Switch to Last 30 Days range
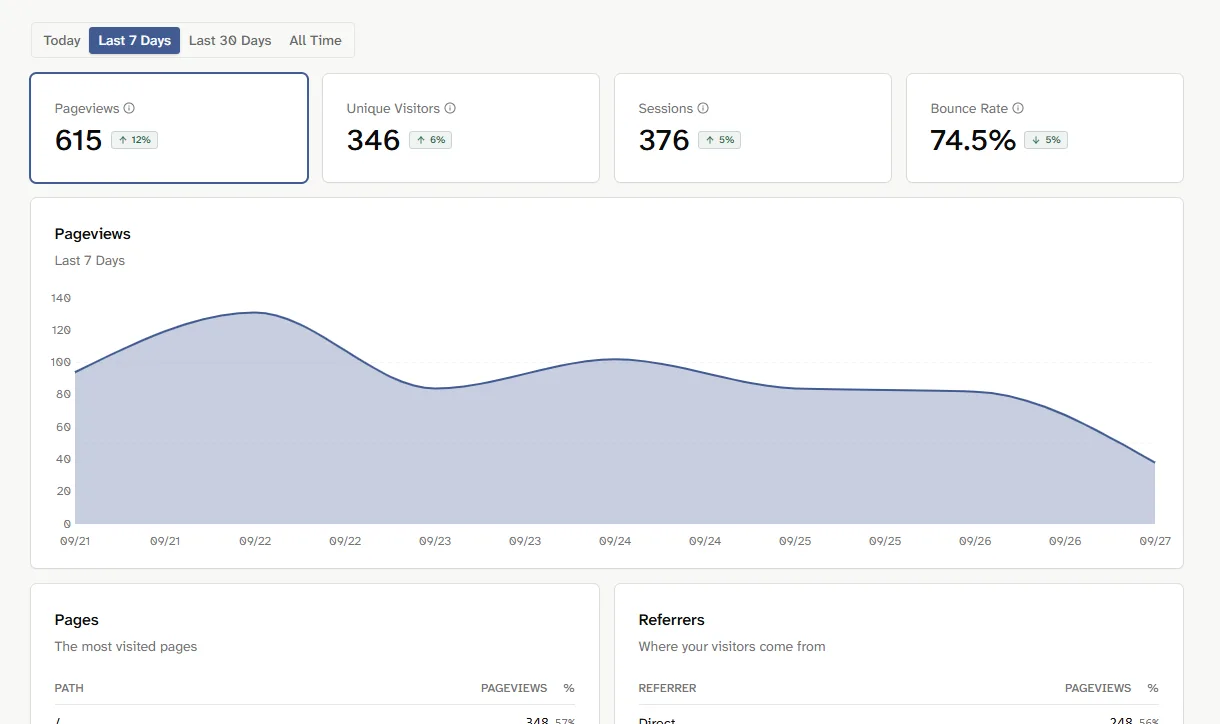Screen dimensions: 1220x724 tap(230, 40)
